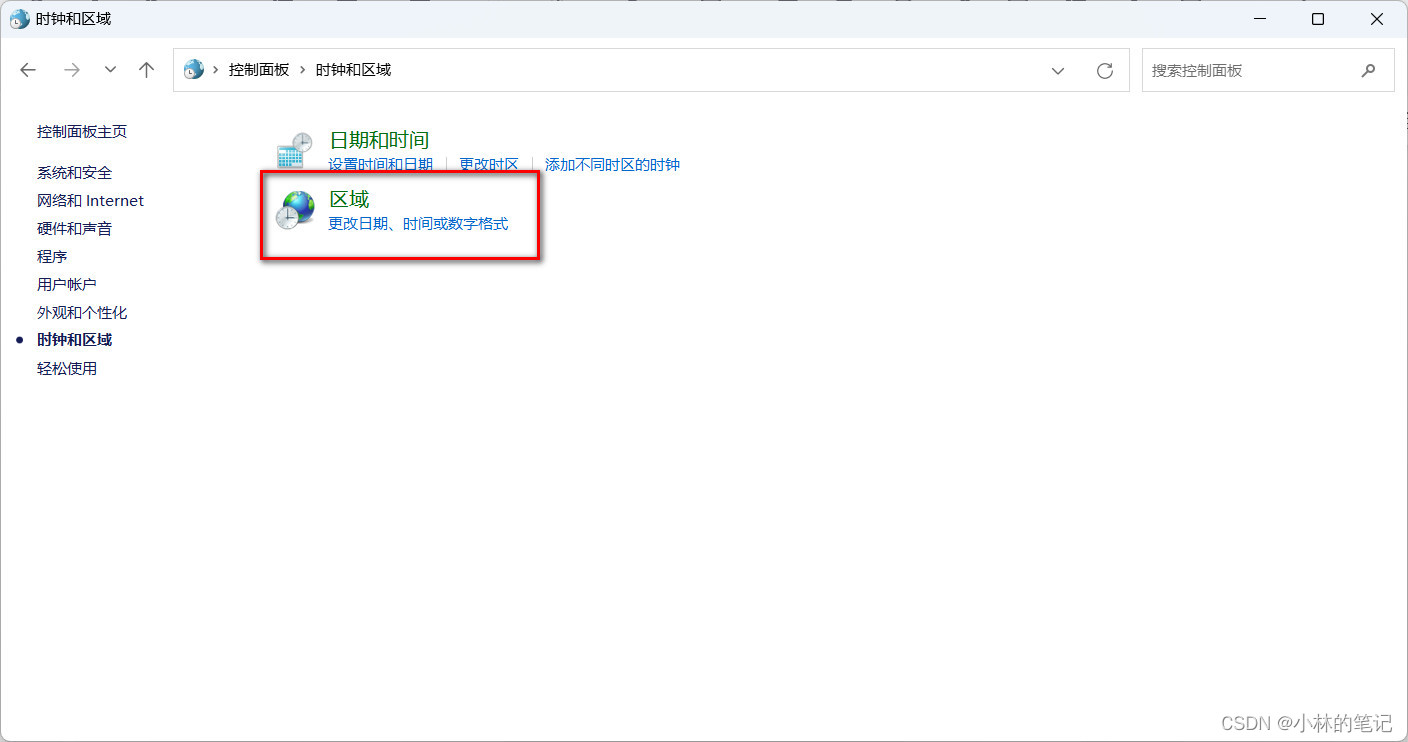Click 更改时区 link

(x=489, y=164)
